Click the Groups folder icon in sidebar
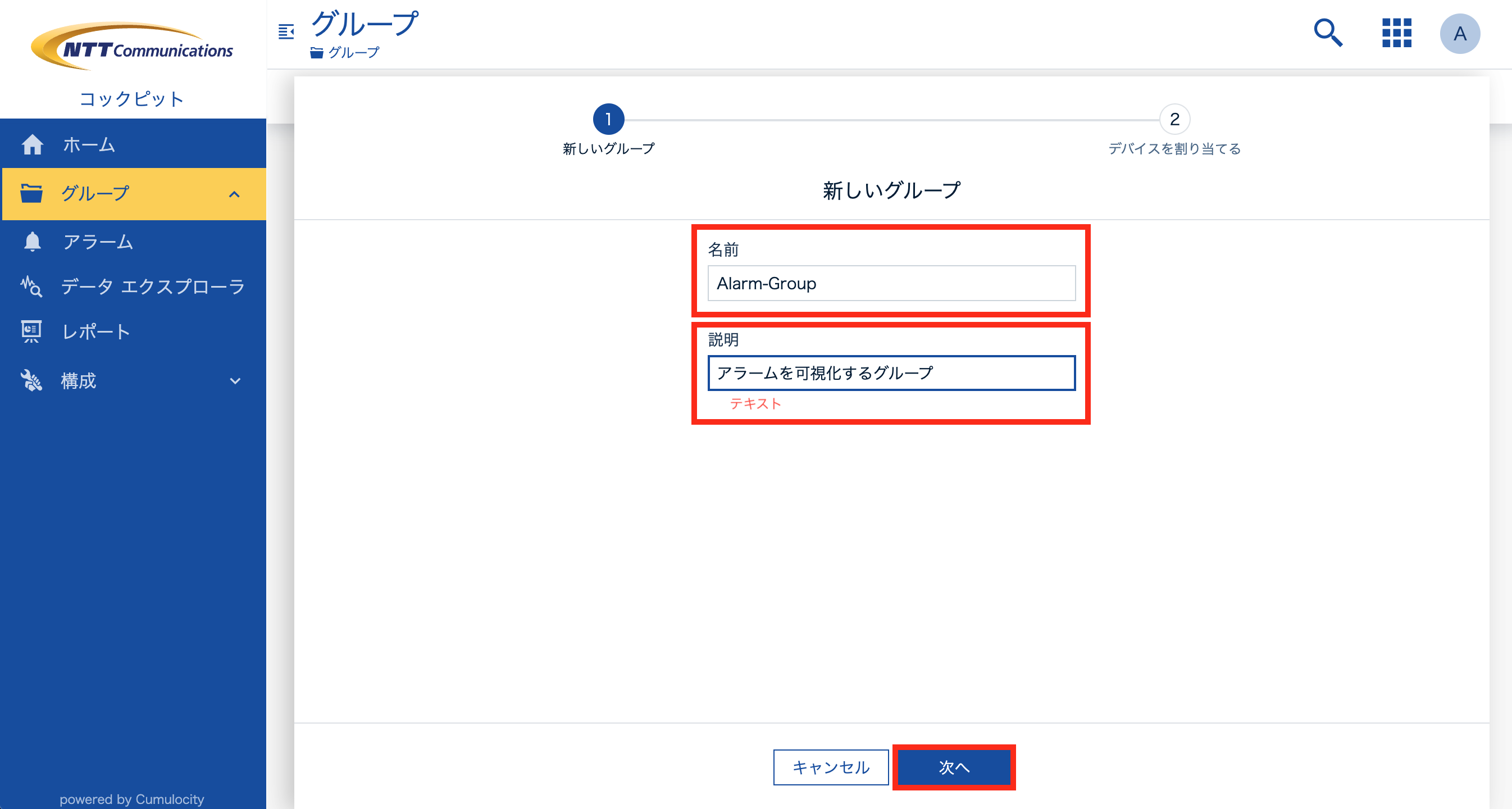Image resolution: width=1512 pixels, height=809 pixels. coord(31,193)
